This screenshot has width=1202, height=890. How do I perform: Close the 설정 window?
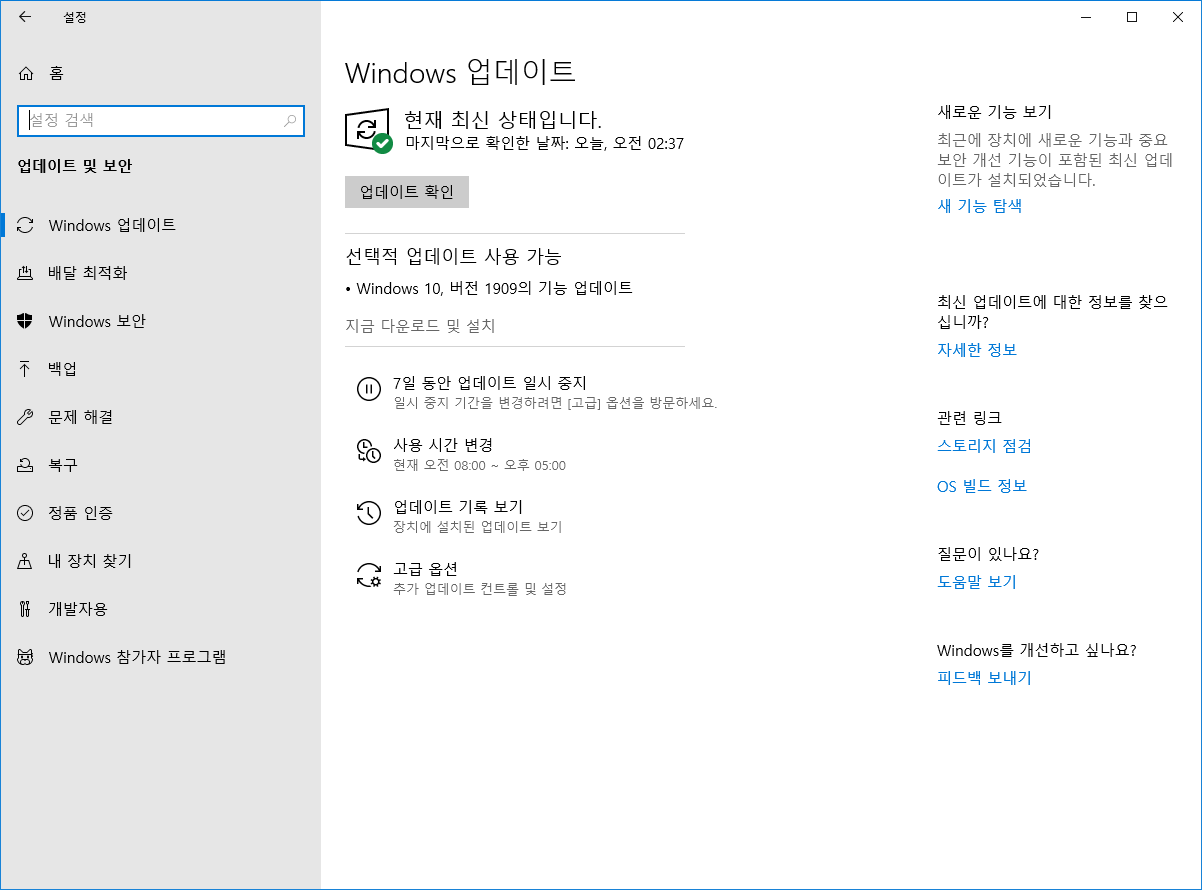1177,16
